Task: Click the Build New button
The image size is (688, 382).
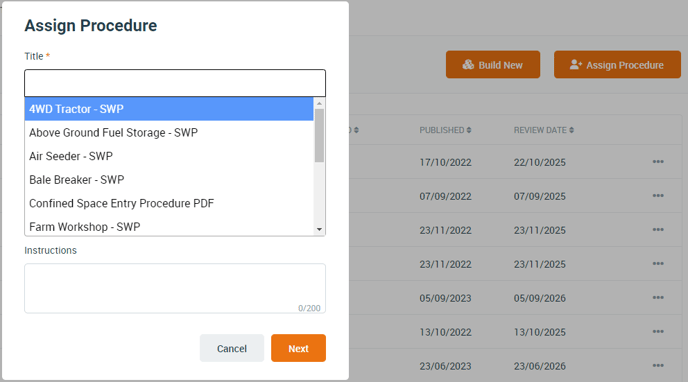Action: point(493,65)
